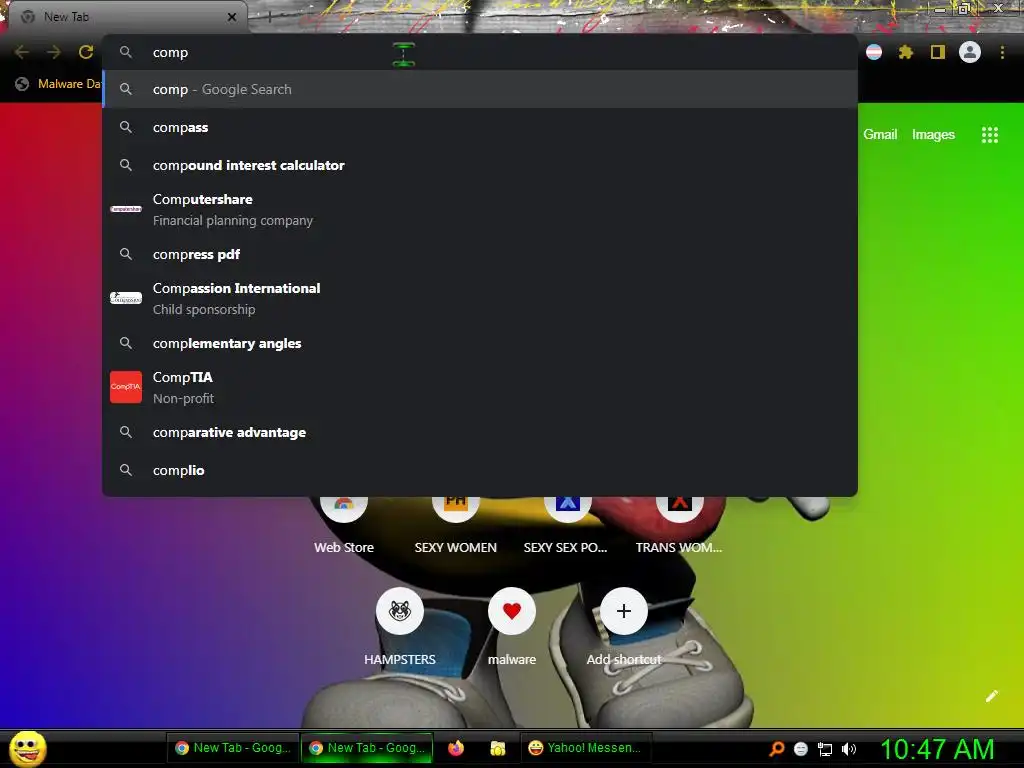1024x768 pixels.
Task: Click the network tray icon
Action: click(825, 749)
